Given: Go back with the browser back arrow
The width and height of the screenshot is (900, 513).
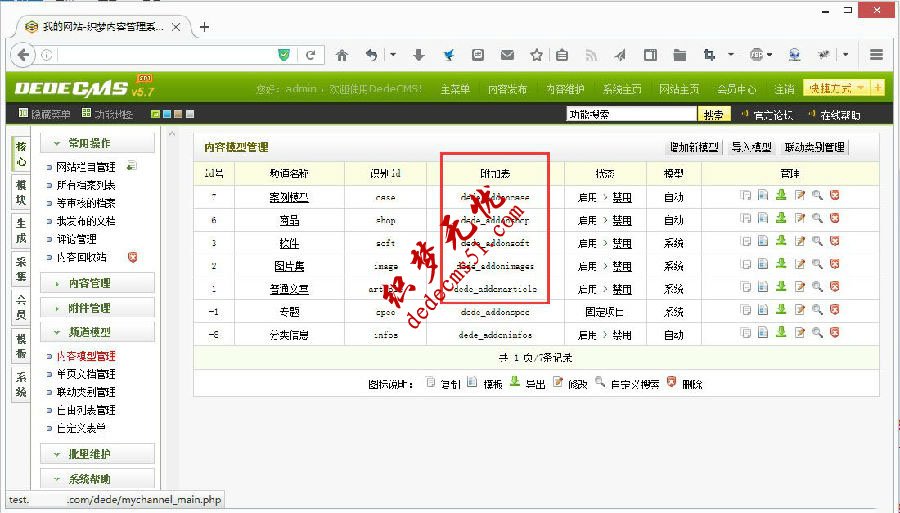Looking at the screenshot, I should (23, 55).
